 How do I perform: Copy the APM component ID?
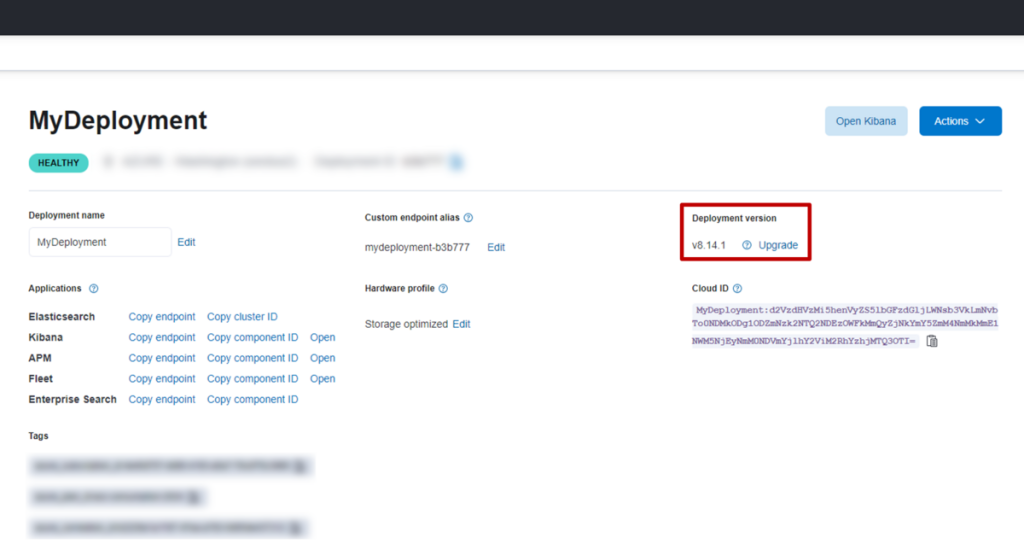pyautogui.click(x=252, y=358)
